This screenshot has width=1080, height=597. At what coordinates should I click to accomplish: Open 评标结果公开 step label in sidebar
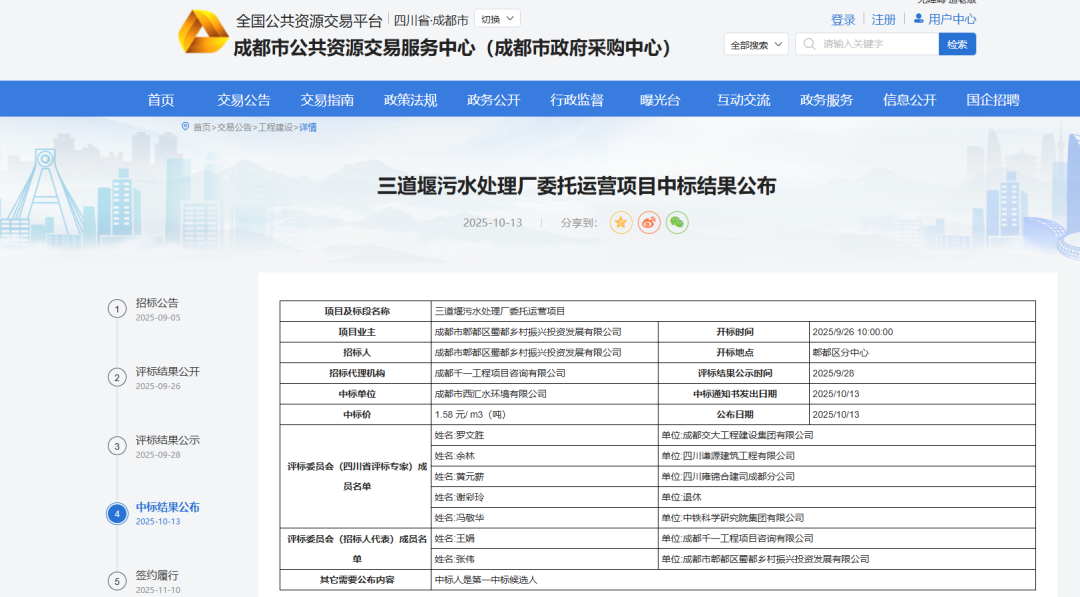click(x=167, y=371)
